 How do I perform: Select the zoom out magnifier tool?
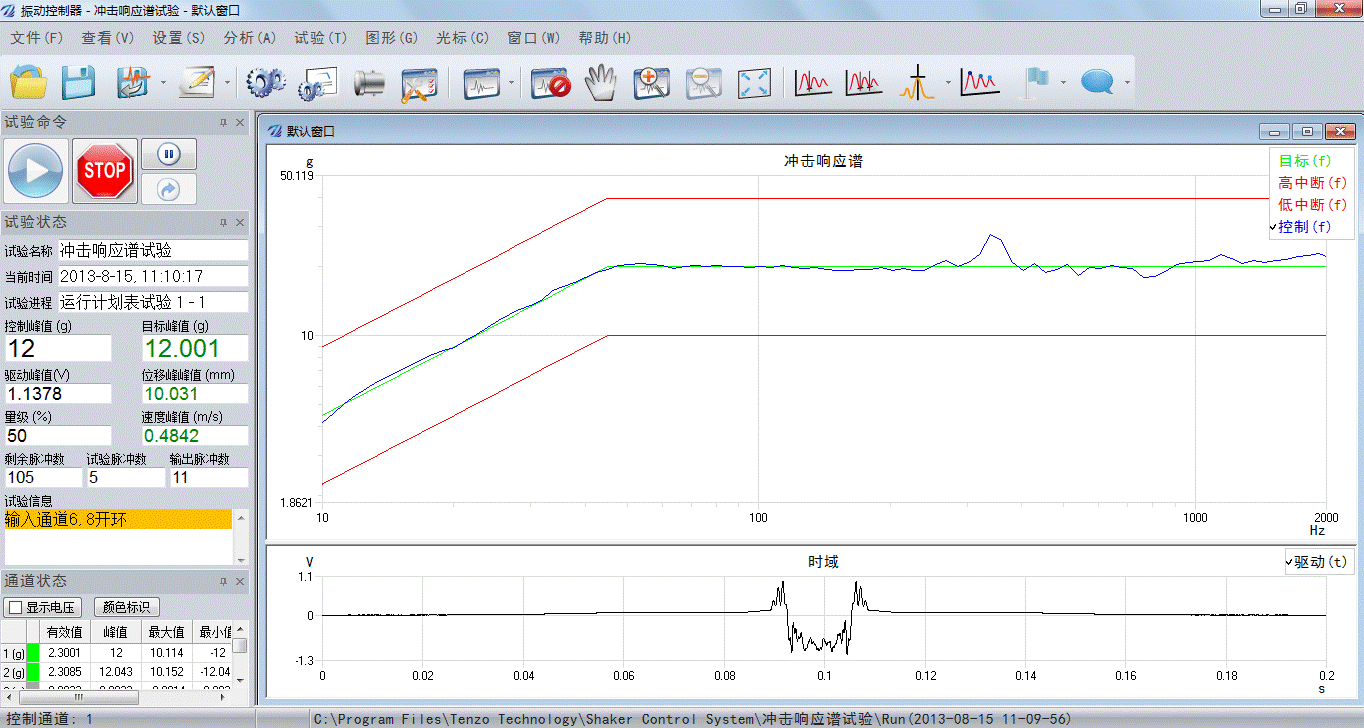click(704, 83)
